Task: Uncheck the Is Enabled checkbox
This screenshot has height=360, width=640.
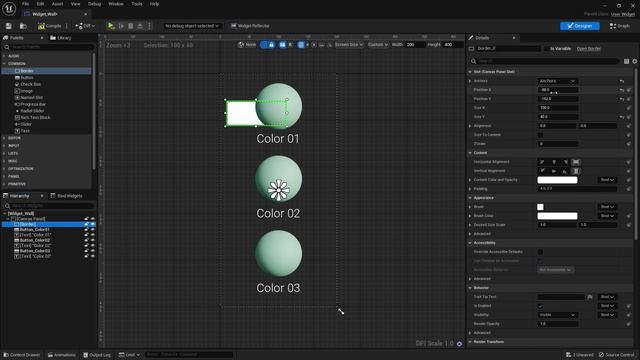Action: click(x=540, y=306)
